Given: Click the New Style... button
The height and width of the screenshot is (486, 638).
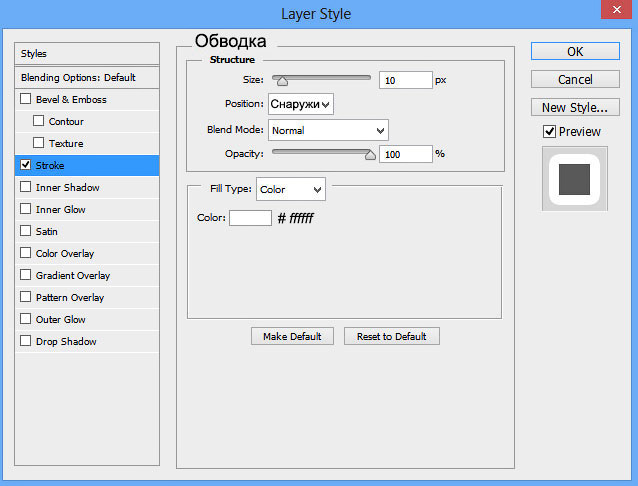Looking at the screenshot, I should pyautogui.click(x=575, y=107).
